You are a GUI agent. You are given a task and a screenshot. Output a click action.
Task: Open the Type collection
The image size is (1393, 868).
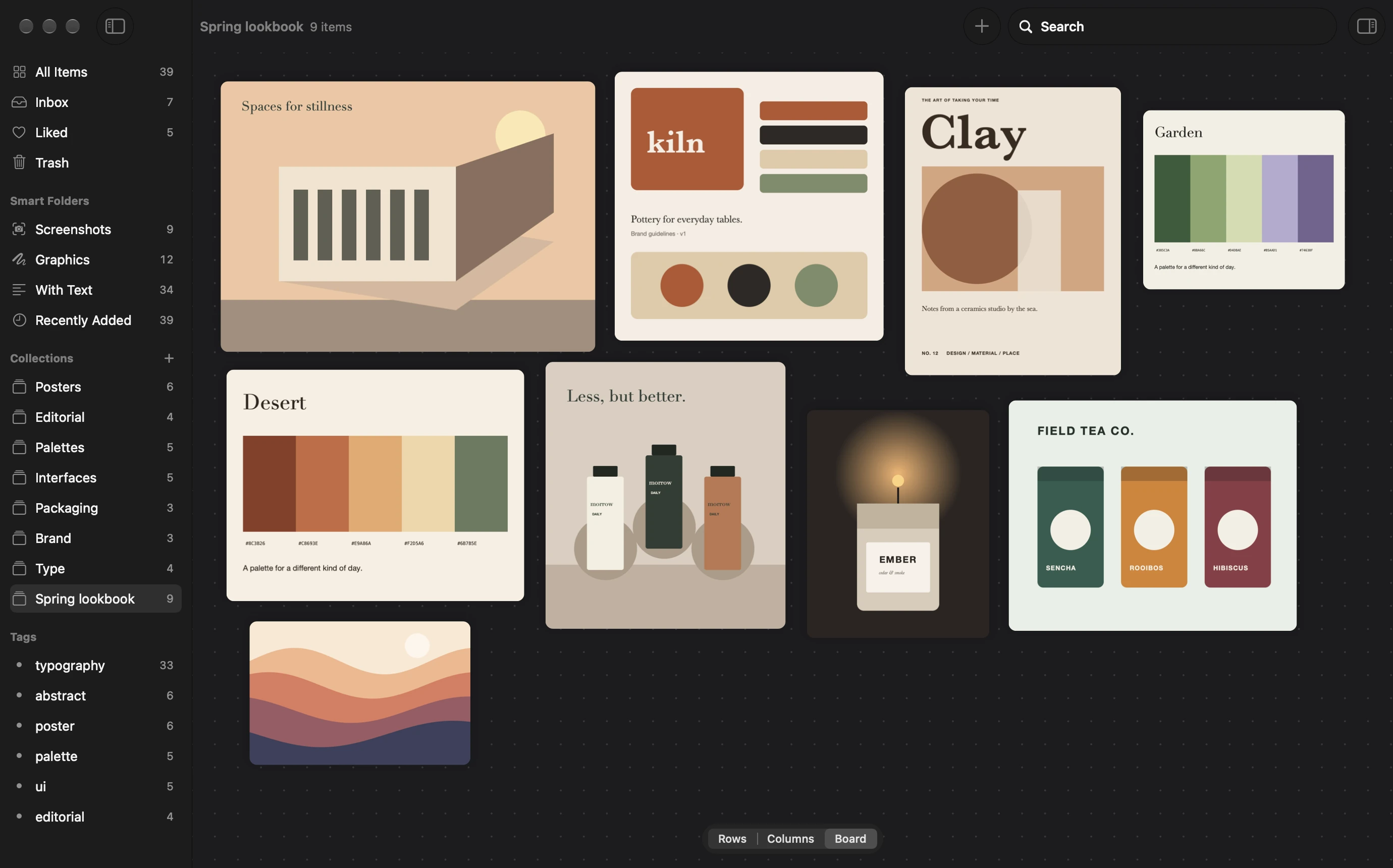tap(95, 568)
